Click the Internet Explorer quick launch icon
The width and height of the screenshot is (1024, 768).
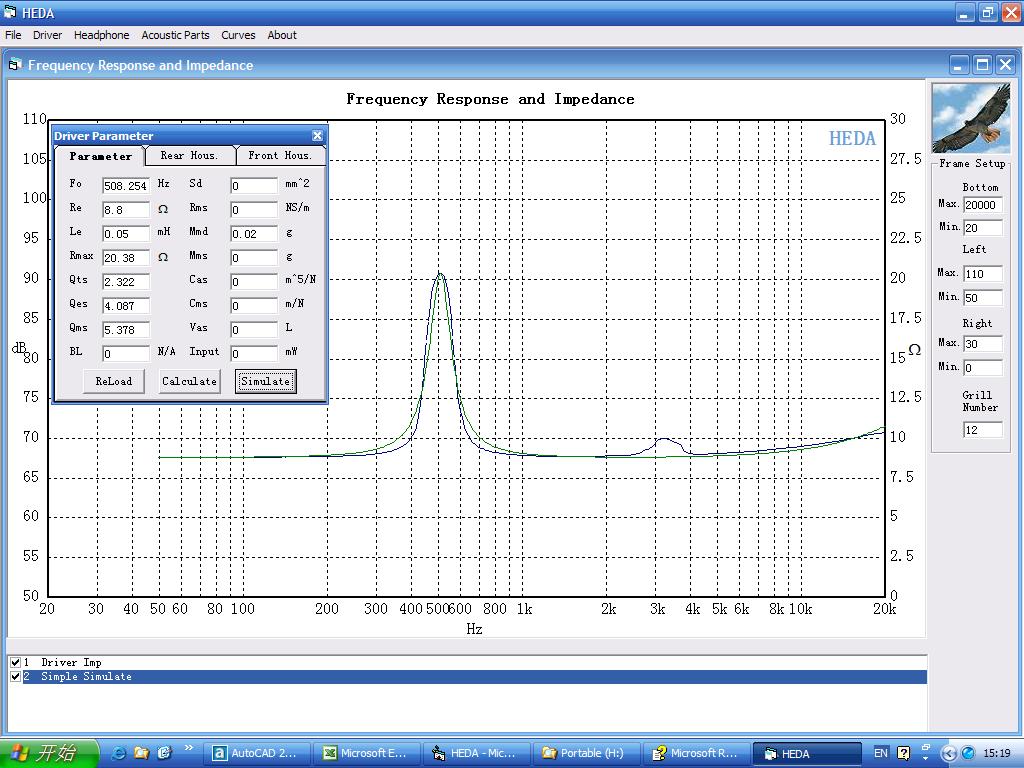pos(118,753)
